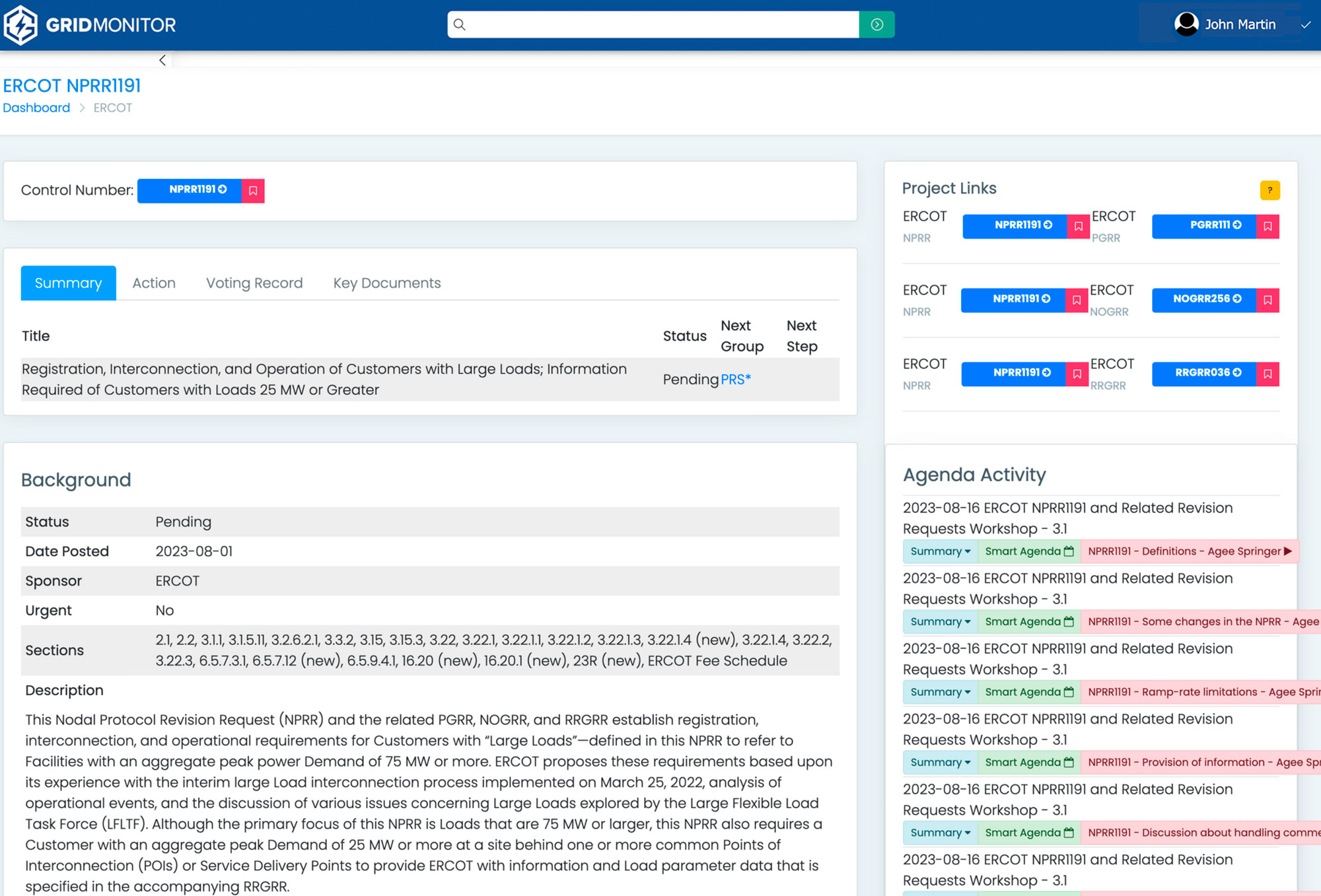Go to the Dashboard breadcrumb
This screenshot has height=896, width=1321.
click(x=36, y=108)
